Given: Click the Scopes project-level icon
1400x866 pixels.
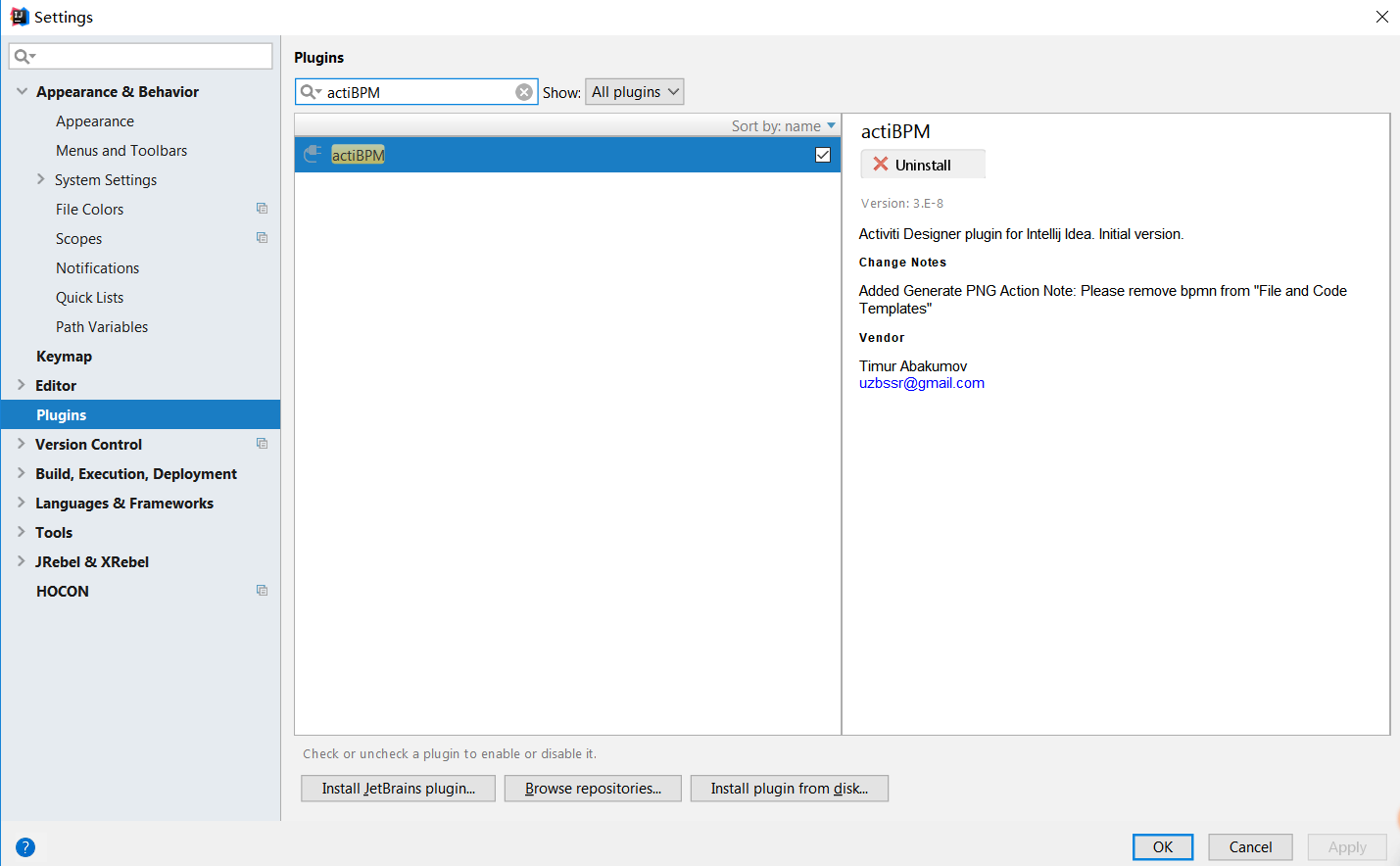Looking at the screenshot, I should (262, 238).
